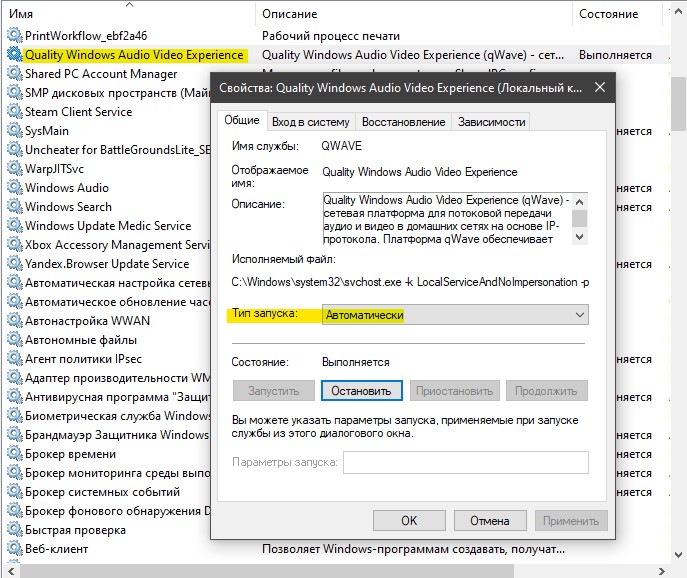Click the horizontal scrollbar at the bottom
Screen dimensions: 687x578
267,571
